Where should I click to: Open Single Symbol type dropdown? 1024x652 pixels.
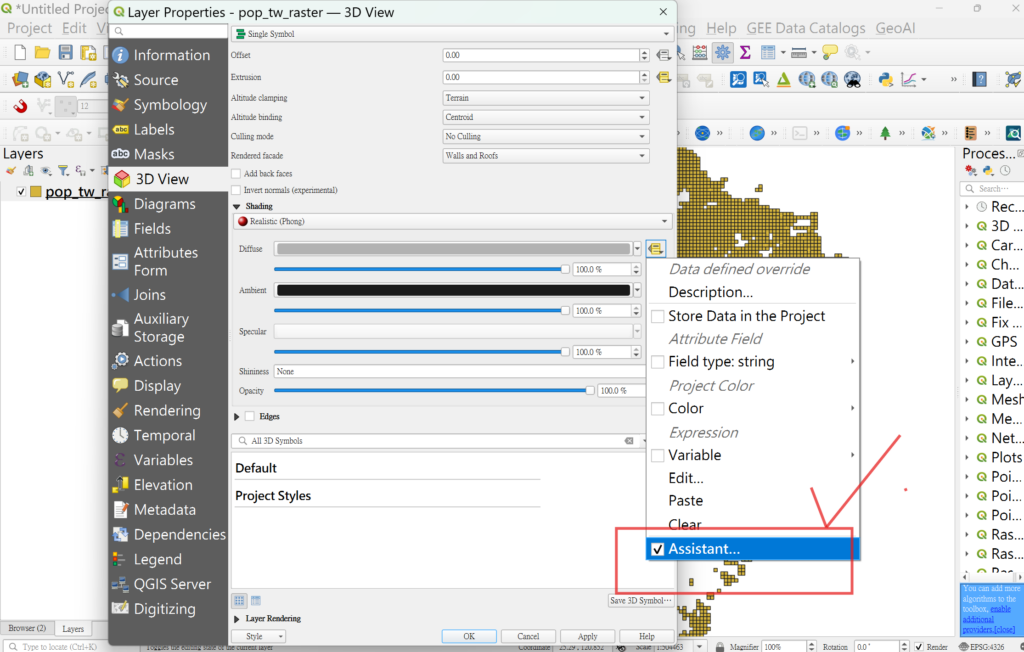click(452, 33)
